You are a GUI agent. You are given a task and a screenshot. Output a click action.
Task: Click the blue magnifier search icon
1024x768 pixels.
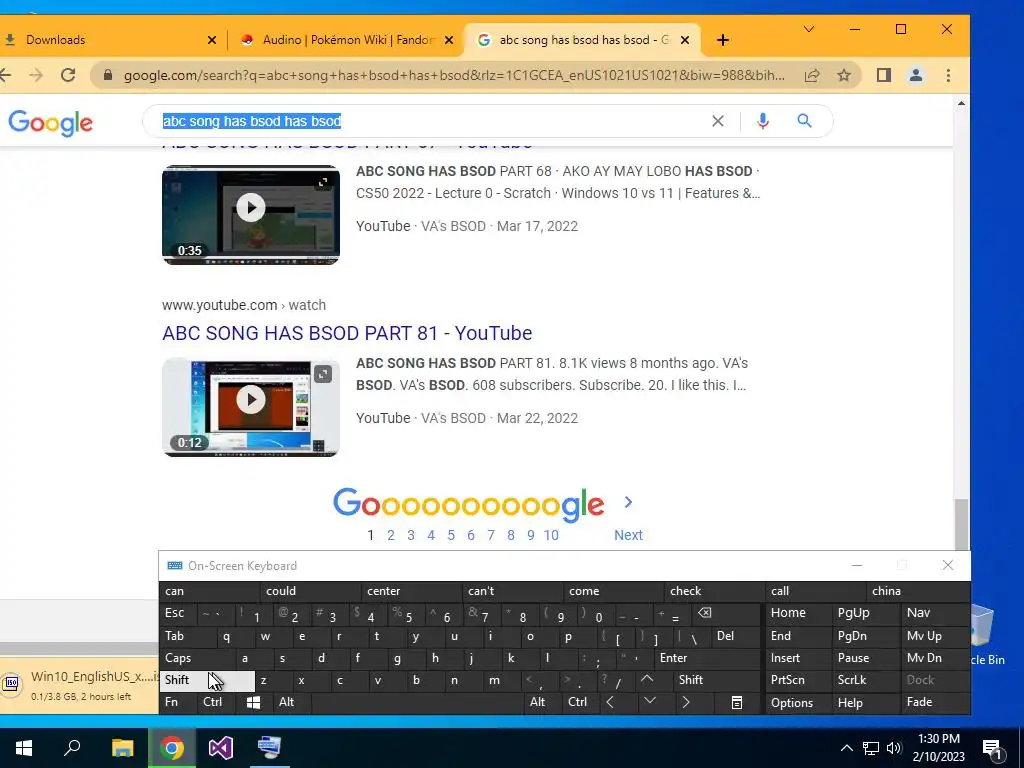pyautogui.click(x=804, y=121)
